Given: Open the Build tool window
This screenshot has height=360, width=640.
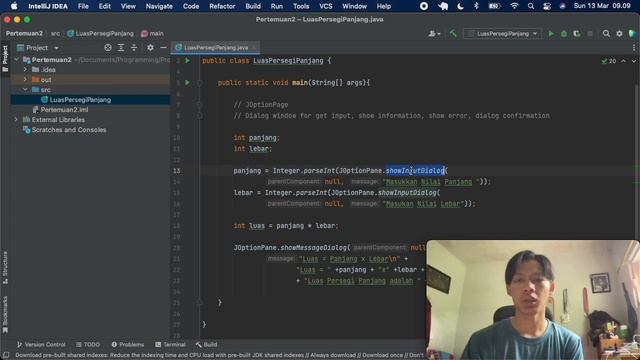Looking at the screenshot, I should click(x=206, y=345).
